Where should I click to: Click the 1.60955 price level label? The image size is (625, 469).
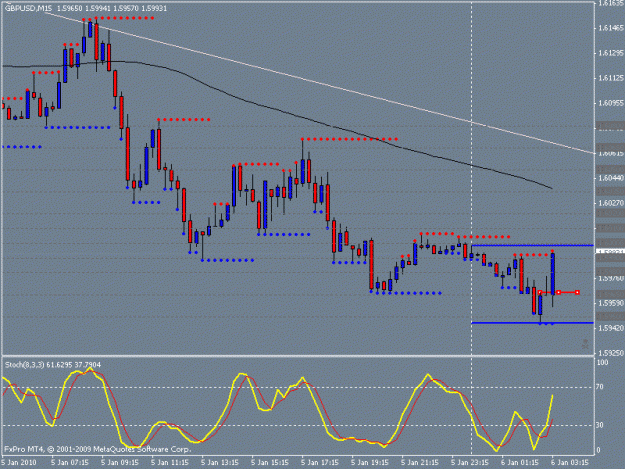point(611,103)
